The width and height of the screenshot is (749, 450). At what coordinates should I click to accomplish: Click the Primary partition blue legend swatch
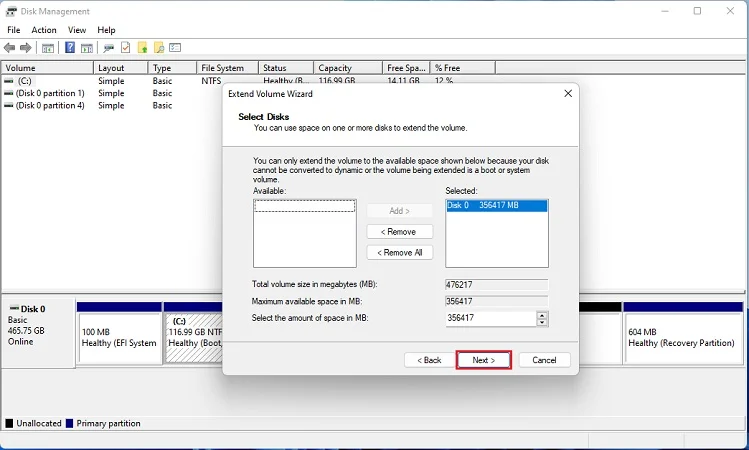69,423
